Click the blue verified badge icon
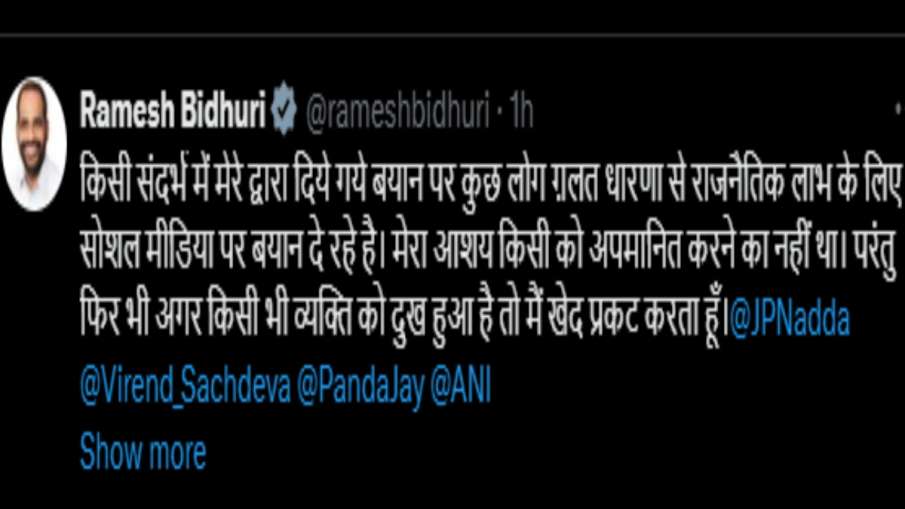Screen dimensions: 905x509 click(x=284, y=108)
